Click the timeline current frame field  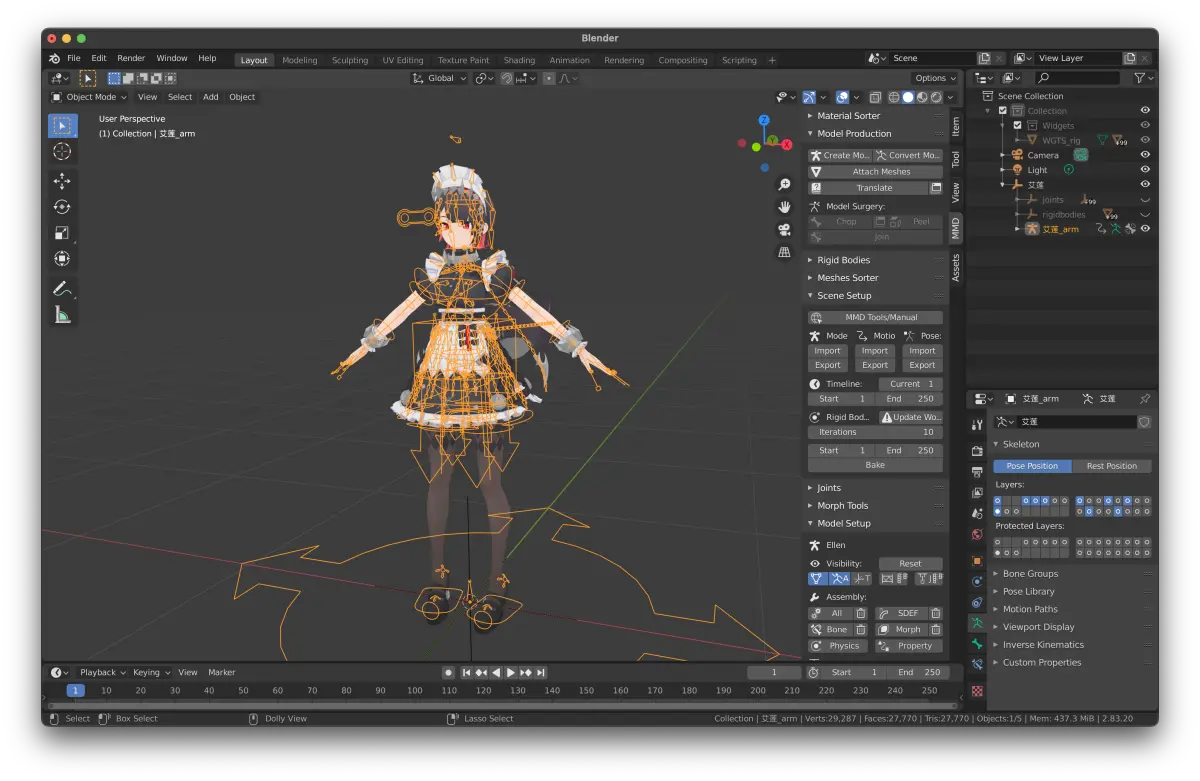tap(773, 673)
